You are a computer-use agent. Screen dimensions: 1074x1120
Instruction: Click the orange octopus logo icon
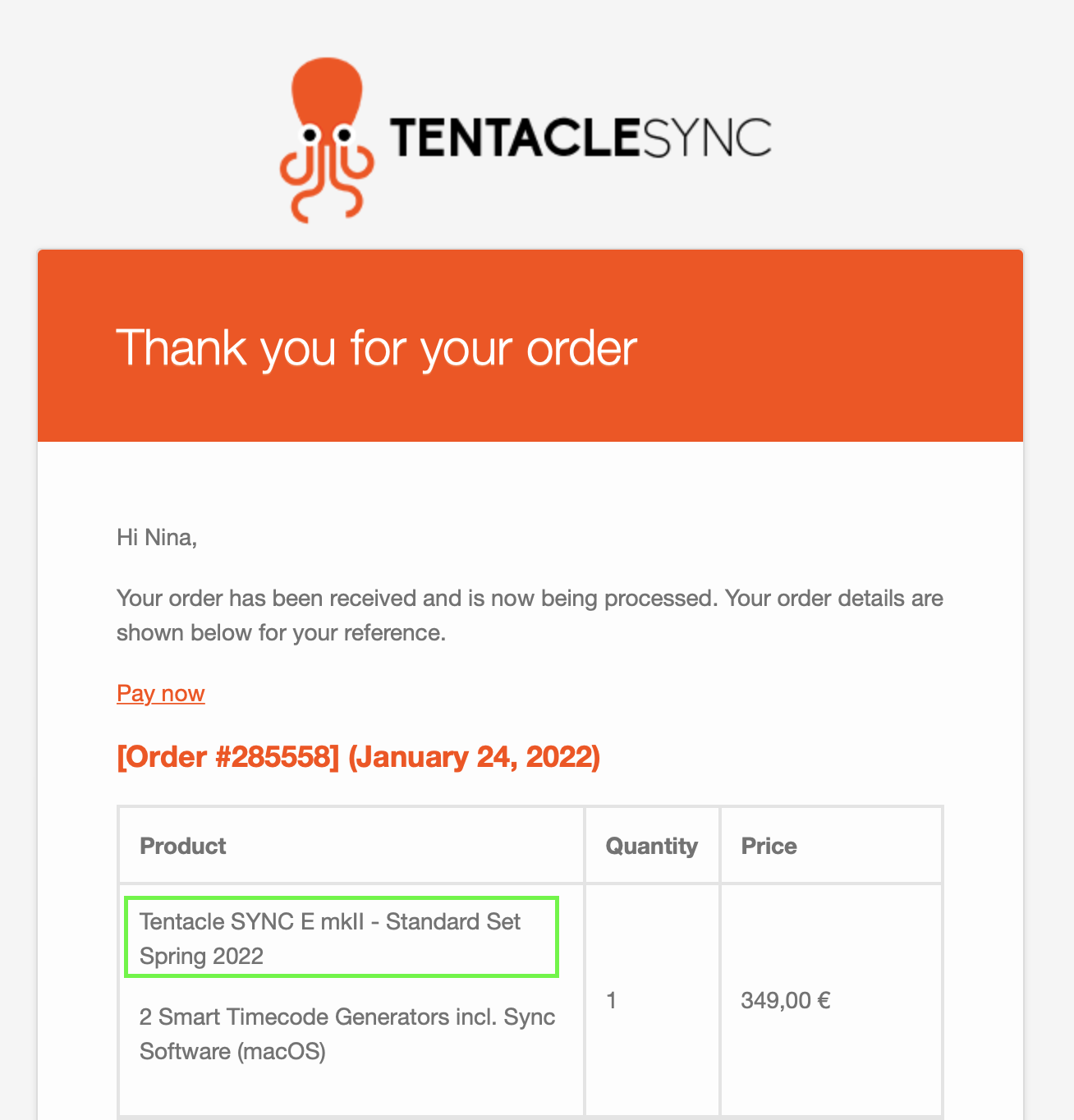click(x=327, y=140)
